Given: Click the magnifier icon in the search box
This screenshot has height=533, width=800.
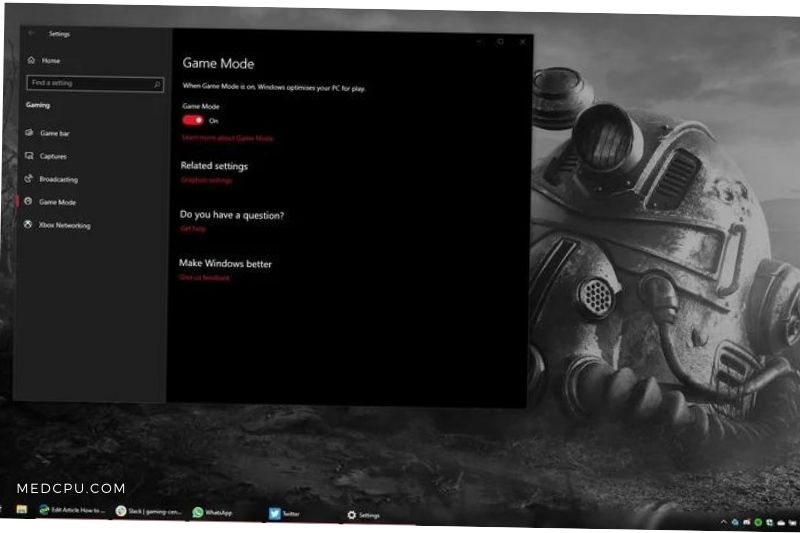Looking at the screenshot, I should (157, 84).
